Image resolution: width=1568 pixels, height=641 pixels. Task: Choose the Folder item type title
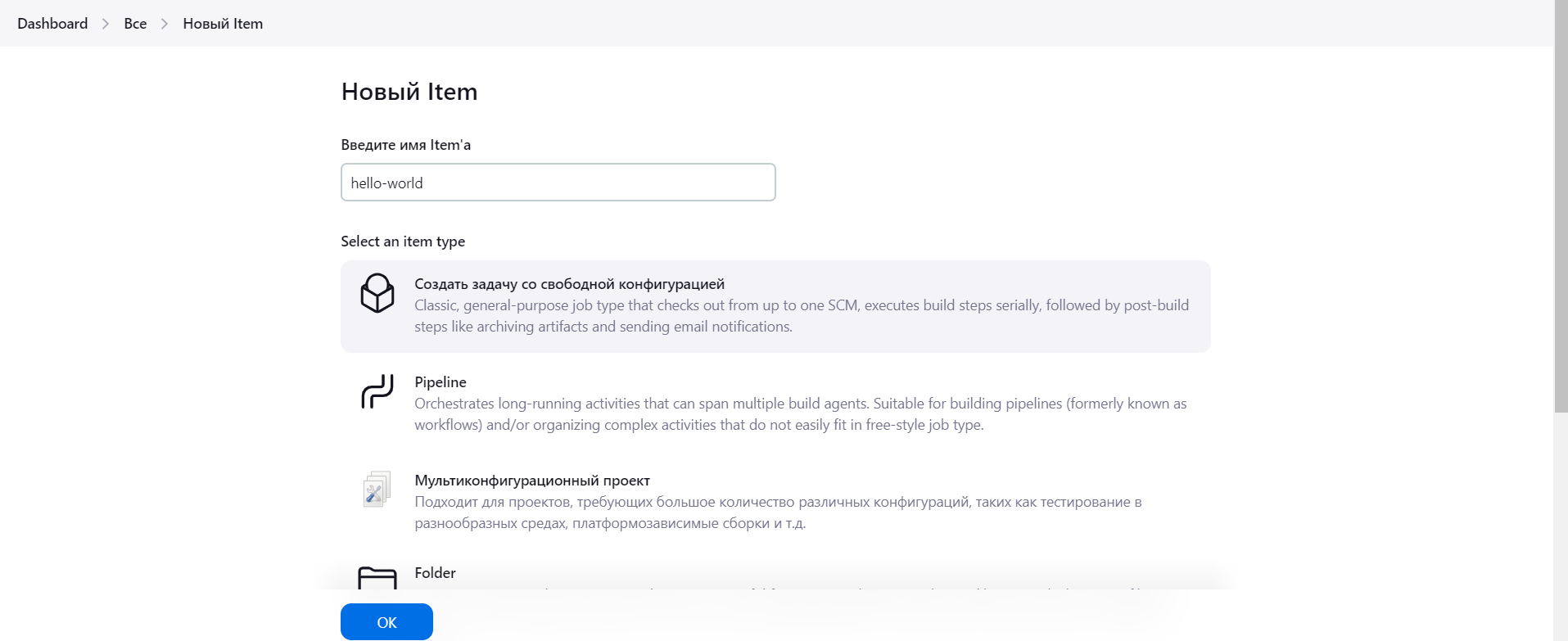point(435,573)
